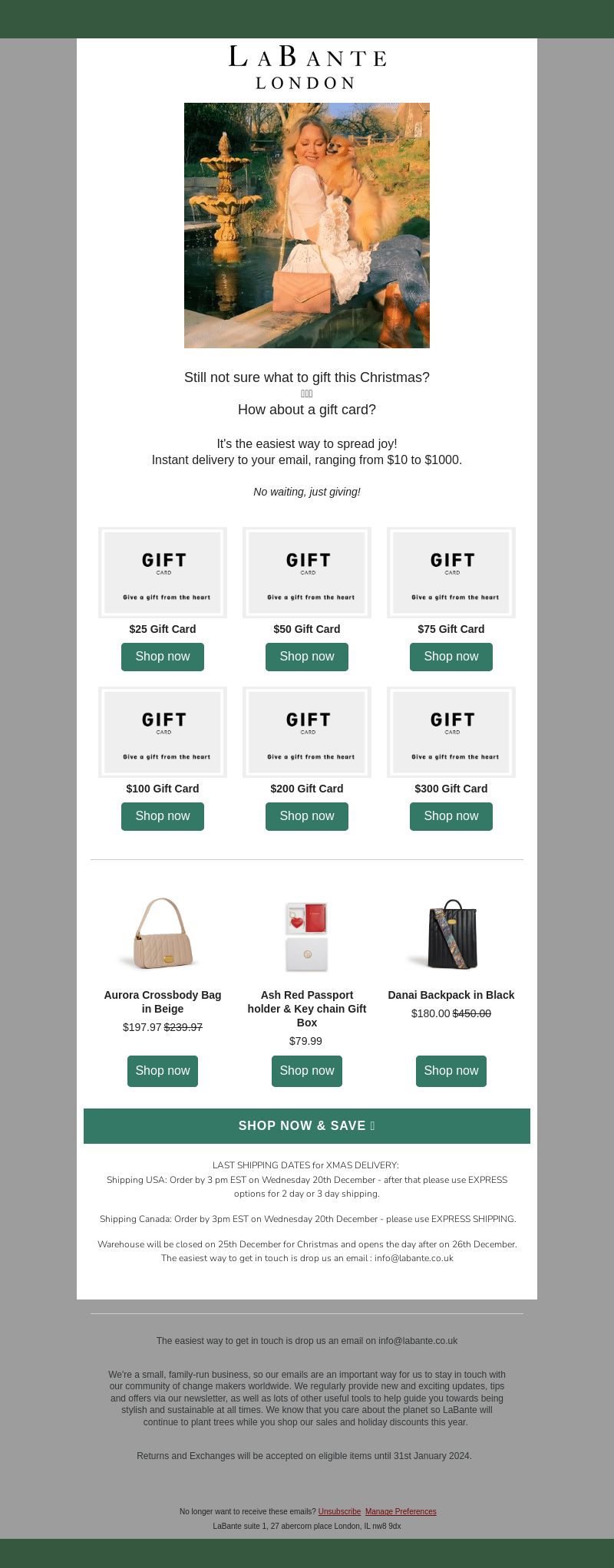
Task: Click the $25 gift card image
Action: click(163, 572)
